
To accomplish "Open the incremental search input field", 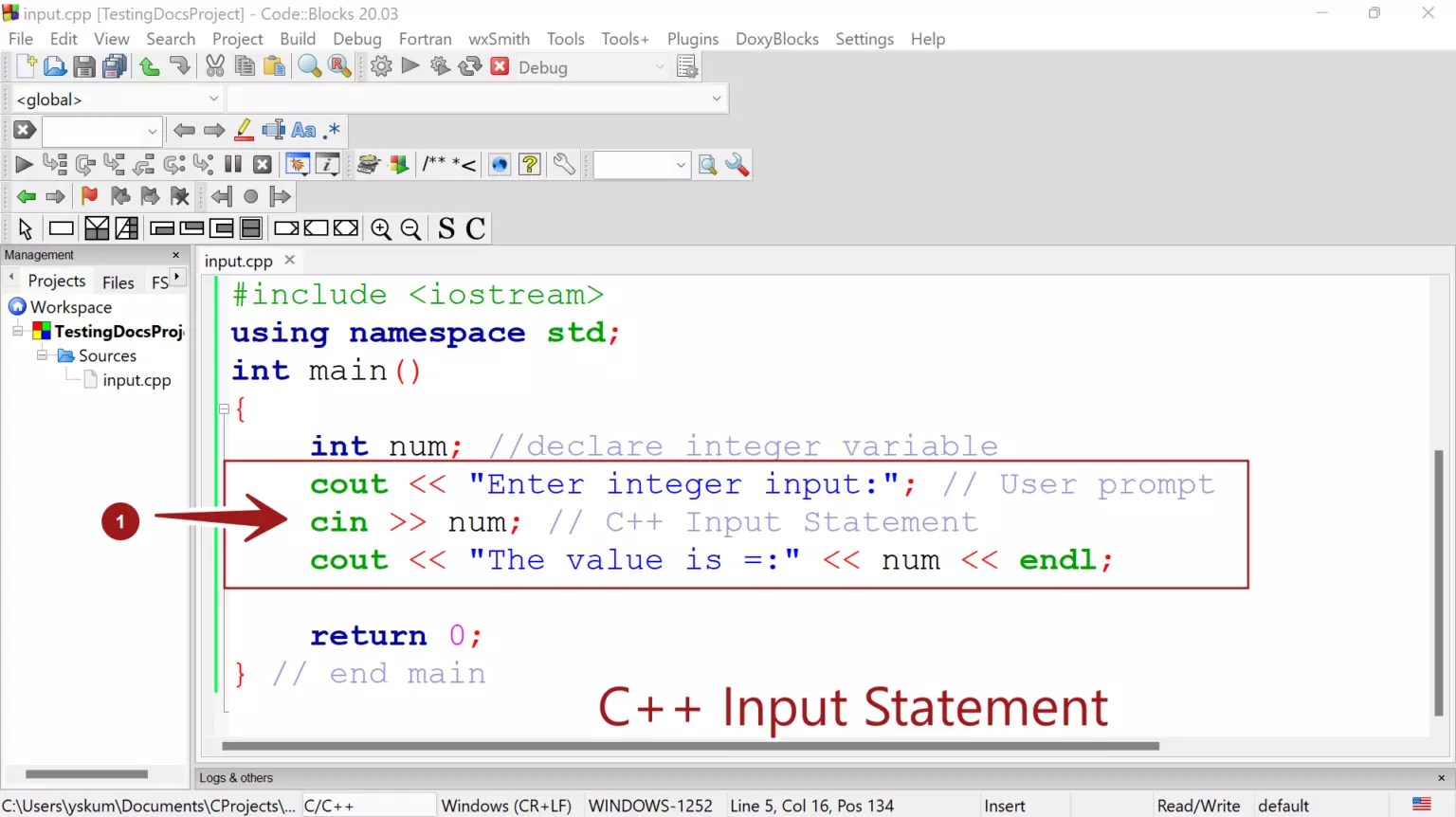I will pos(100,130).
